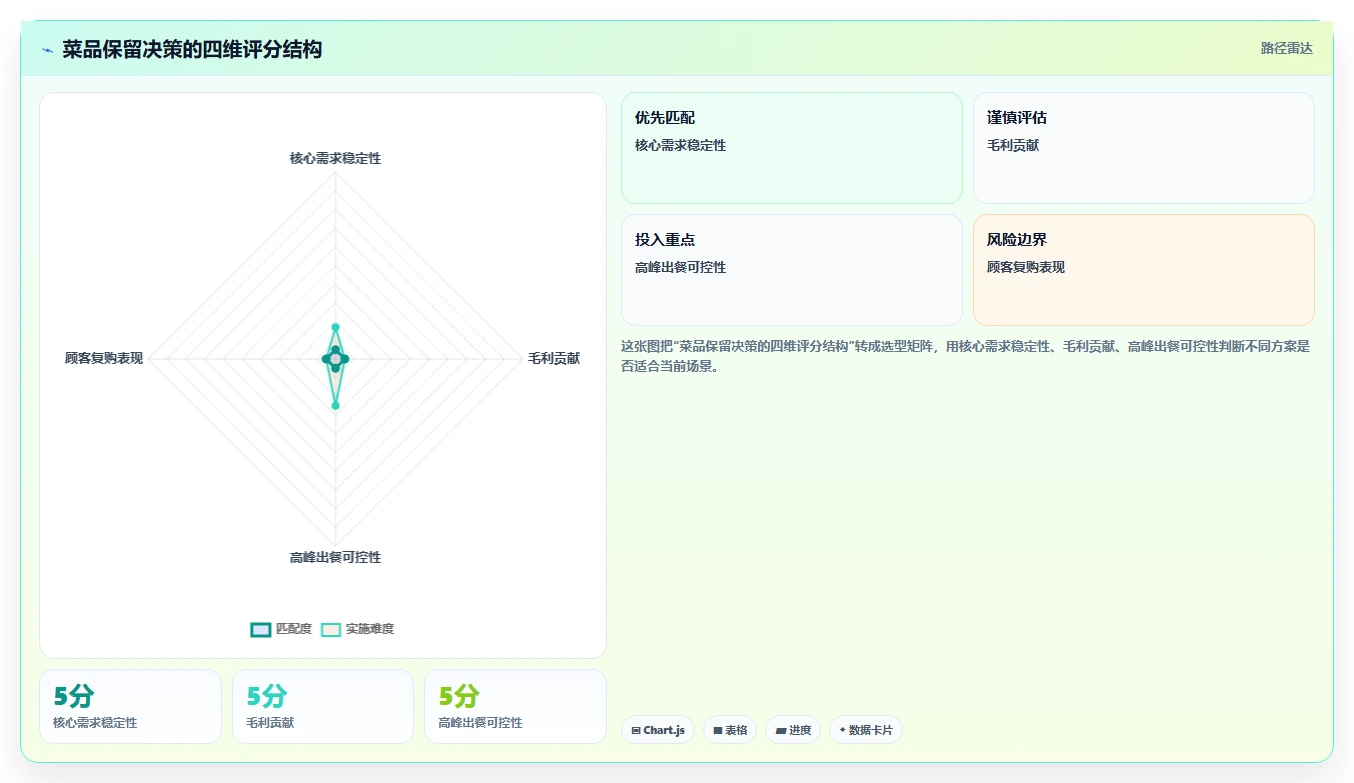The width and height of the screenshot is (1354, 783).
Task: Click the 数据卡片 chip
Action: tap(866, 730)
